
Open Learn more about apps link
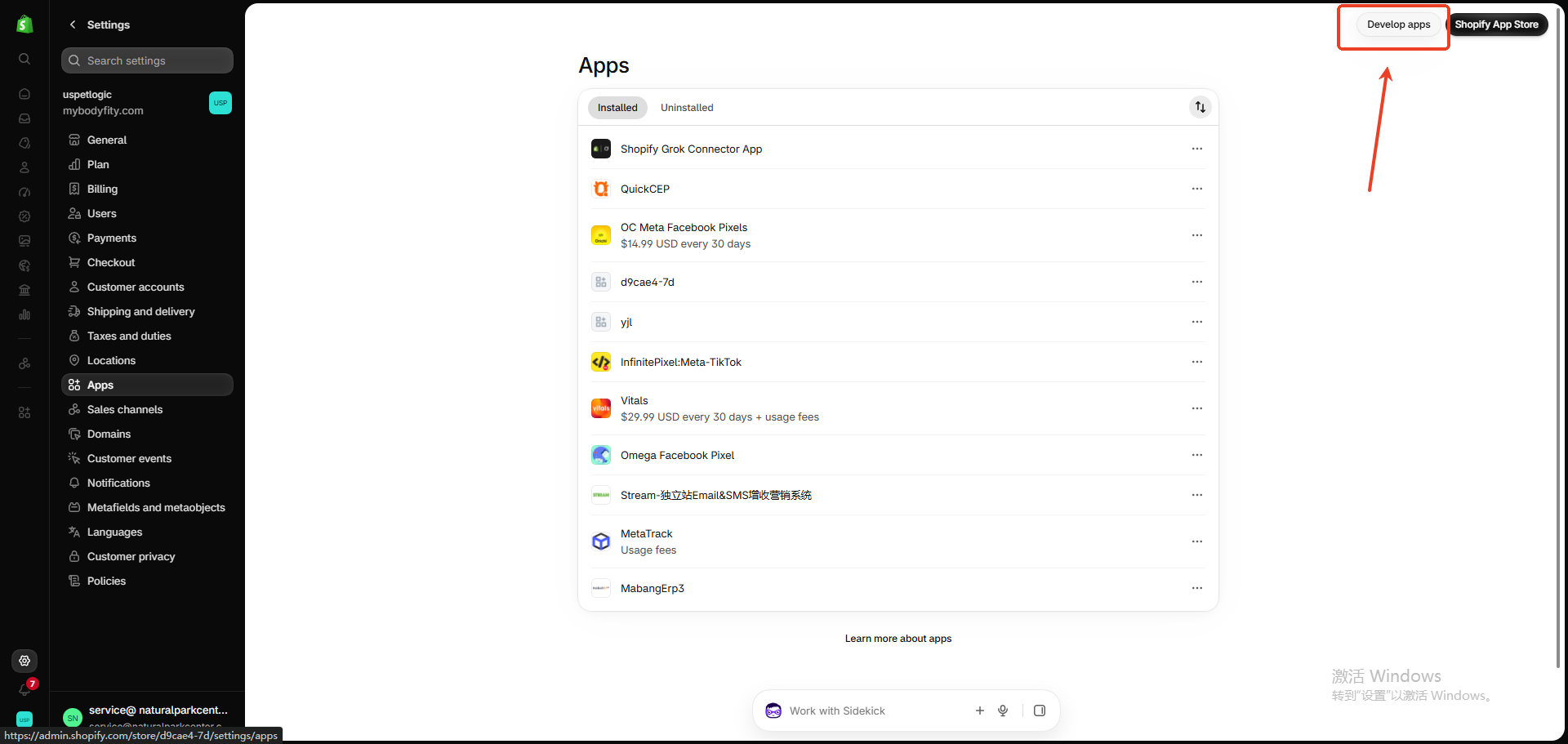tap(898, 639)
